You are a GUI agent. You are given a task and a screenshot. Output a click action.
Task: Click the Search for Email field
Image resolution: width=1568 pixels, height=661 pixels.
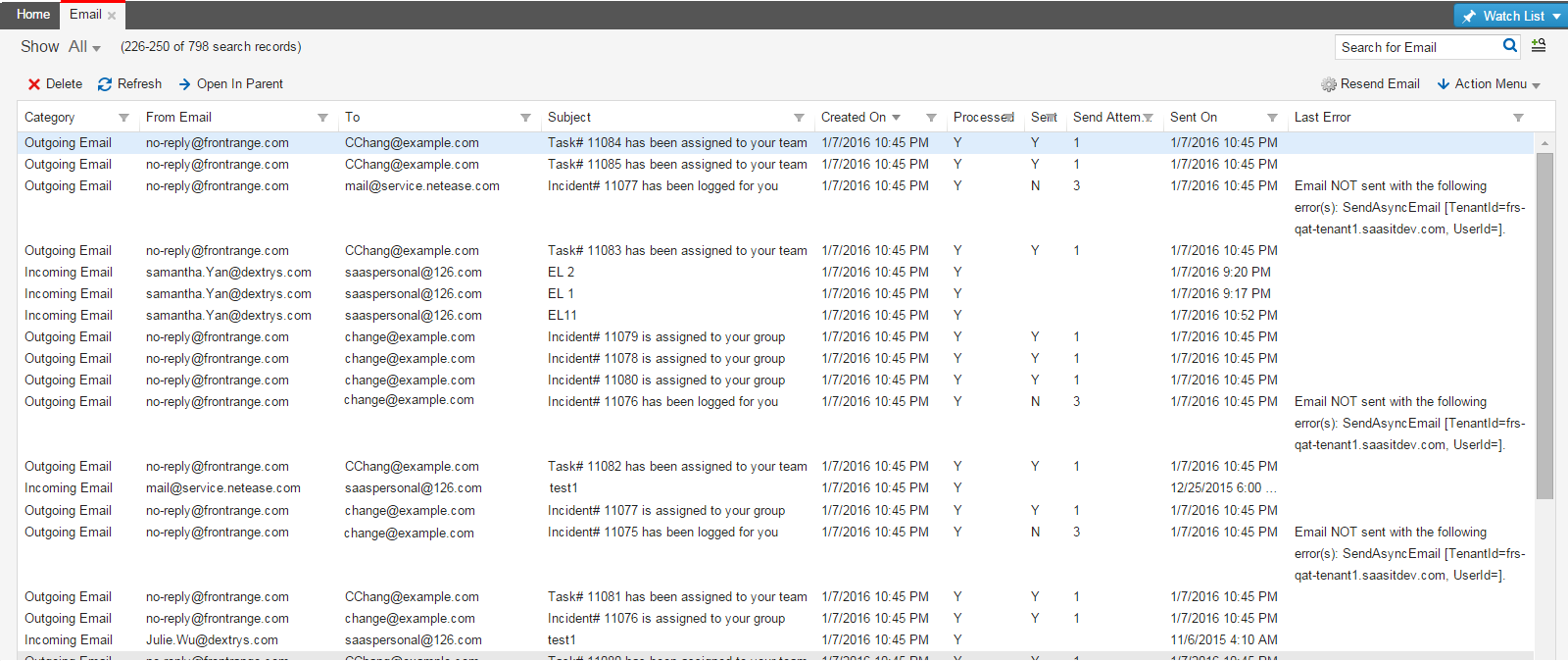(1416, 47)
